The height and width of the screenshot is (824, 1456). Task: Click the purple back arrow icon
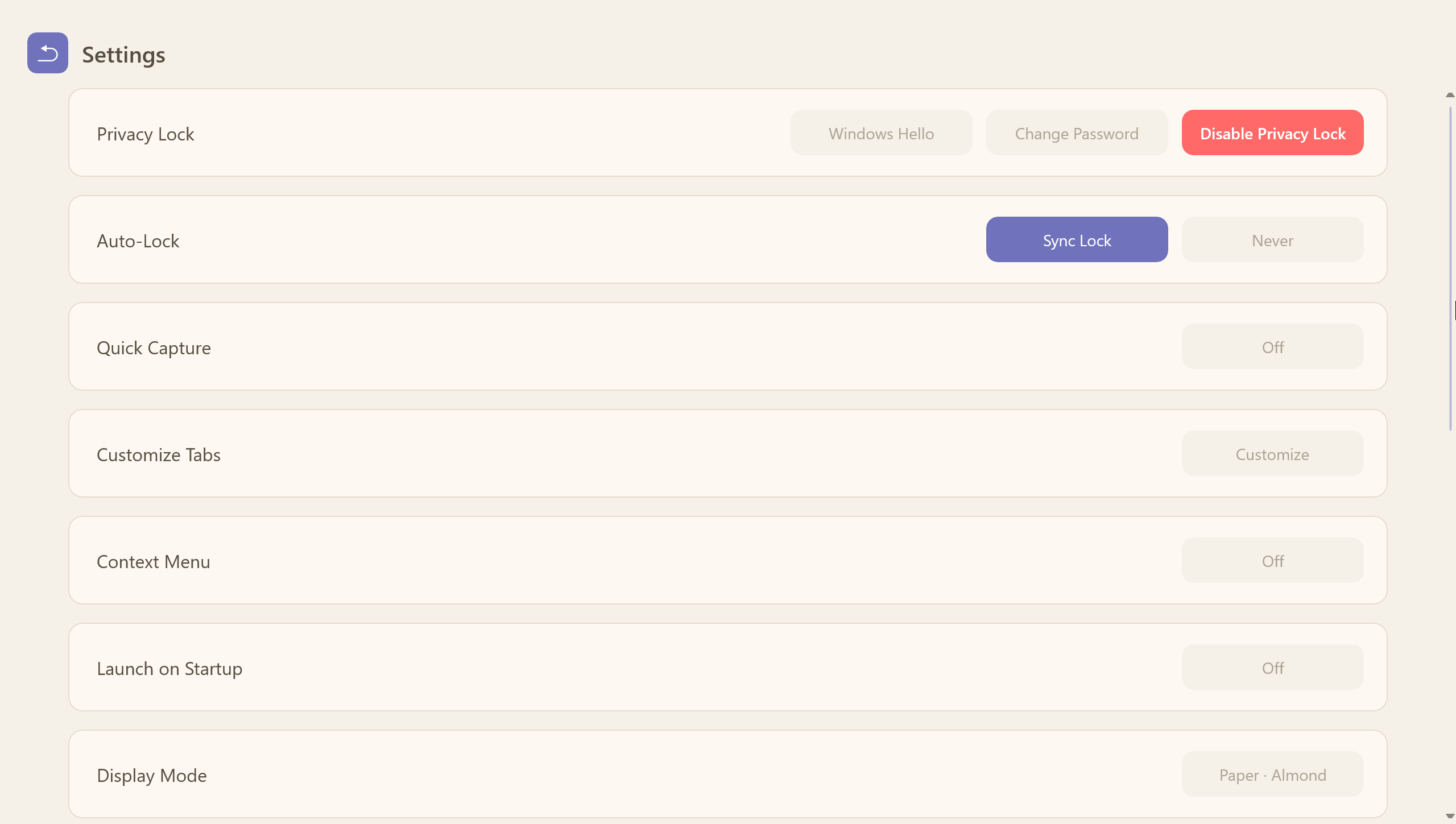tap(48, 53)
